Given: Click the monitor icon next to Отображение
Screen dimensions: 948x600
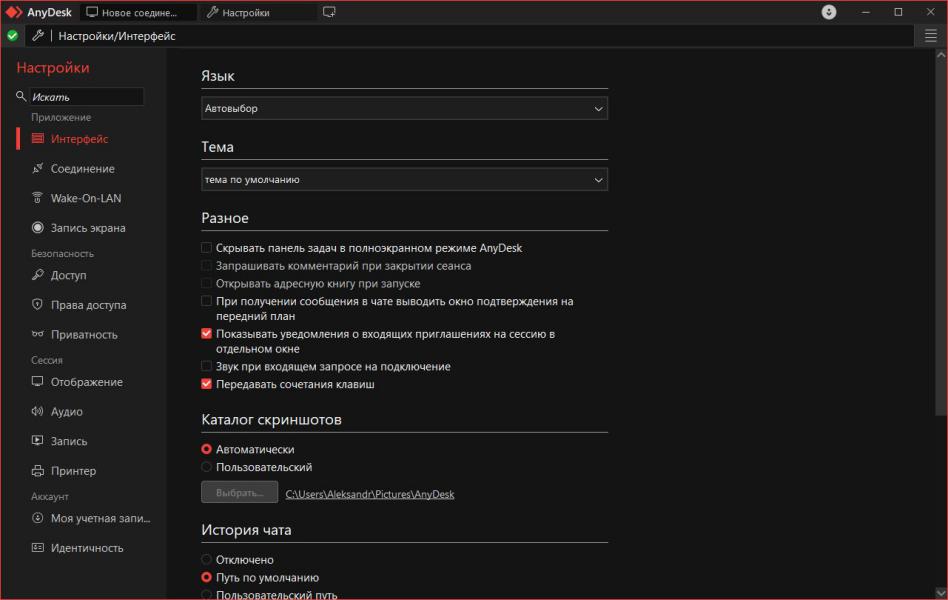Looking at the screenshot, I should [x=38, y=382].
